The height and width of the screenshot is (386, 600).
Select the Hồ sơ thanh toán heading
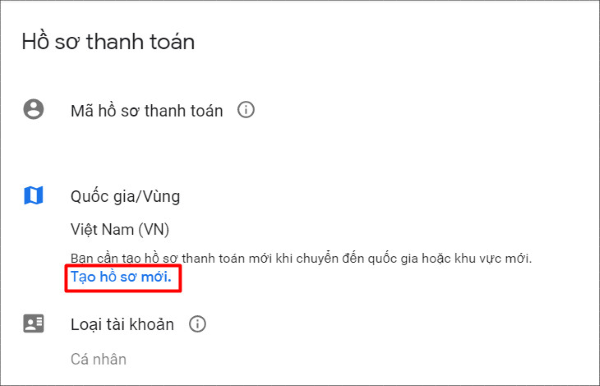coord(108,41)
